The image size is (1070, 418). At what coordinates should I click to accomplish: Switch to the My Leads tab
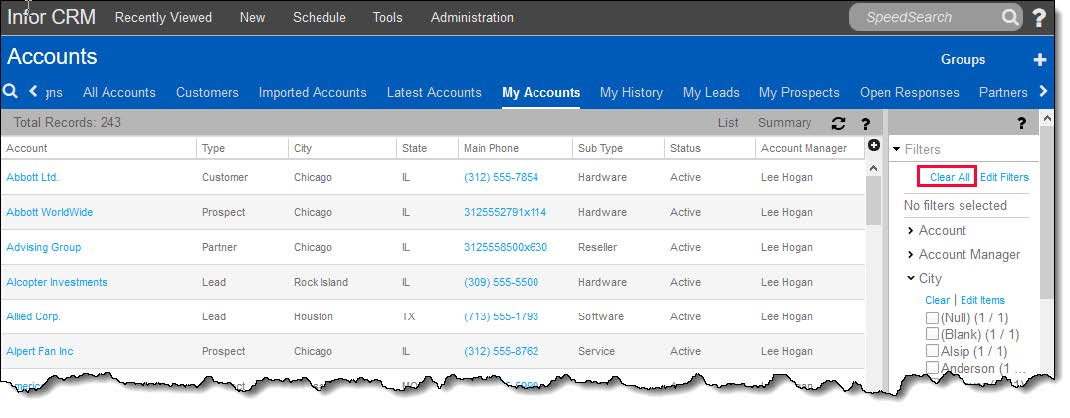point(711,92)
